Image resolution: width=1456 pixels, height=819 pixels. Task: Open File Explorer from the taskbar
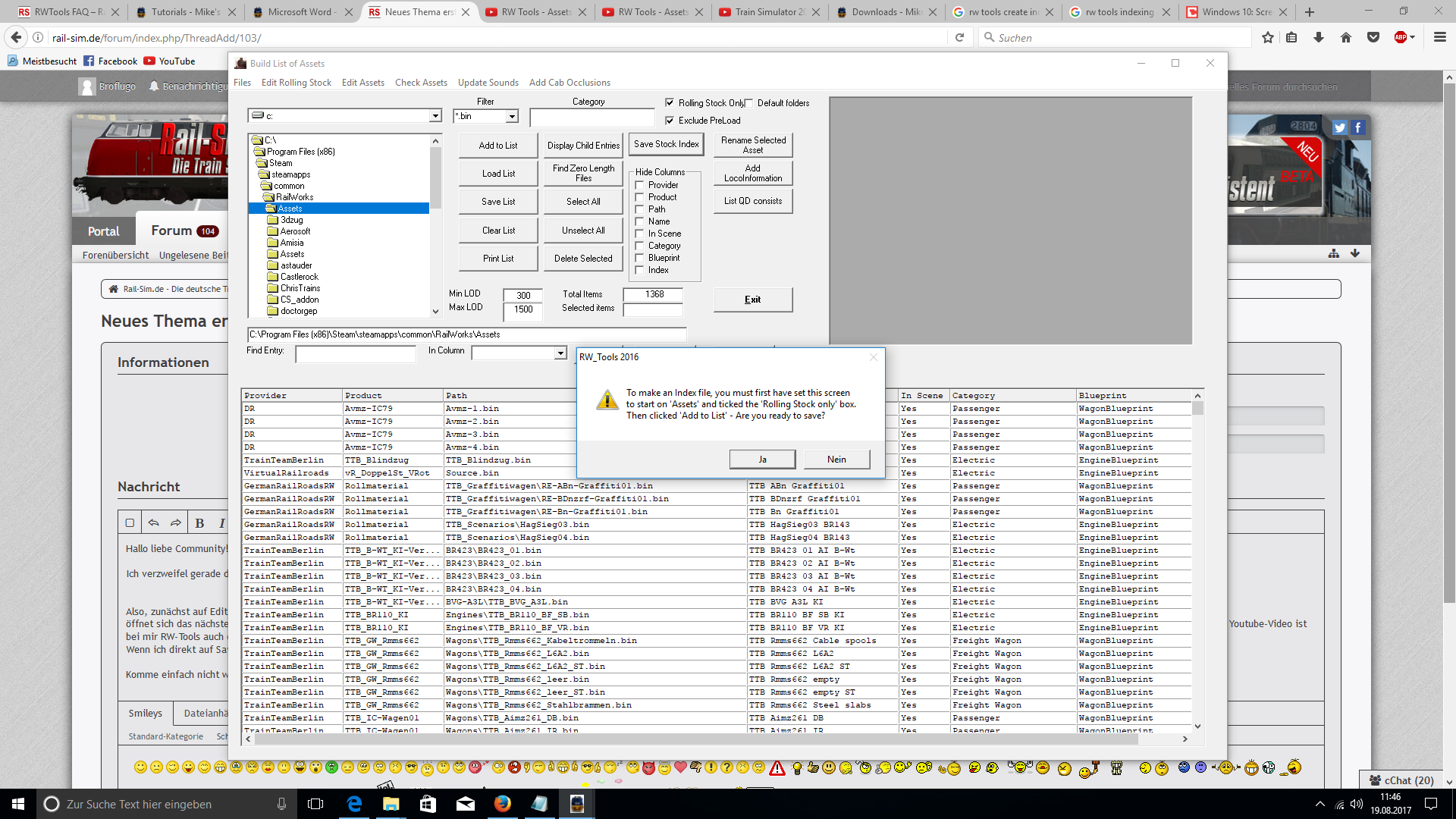[x=391, y=804]
